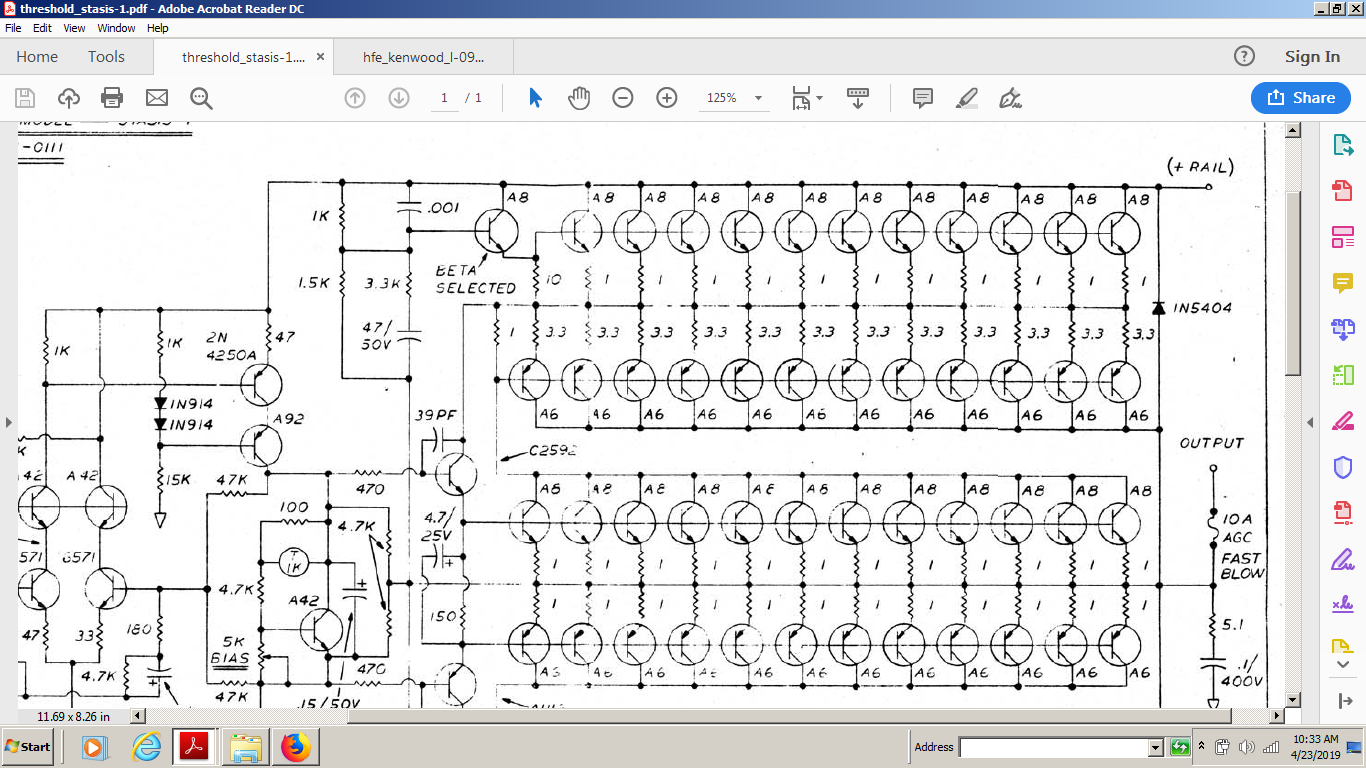Click the Save file icon
This screenshot has width=1366, height=768.
(x=25, y=98)
